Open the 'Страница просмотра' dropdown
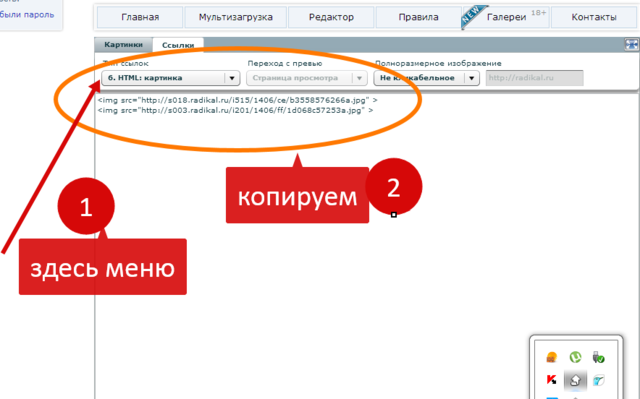 pyautogui.click(x=307, y=78)
